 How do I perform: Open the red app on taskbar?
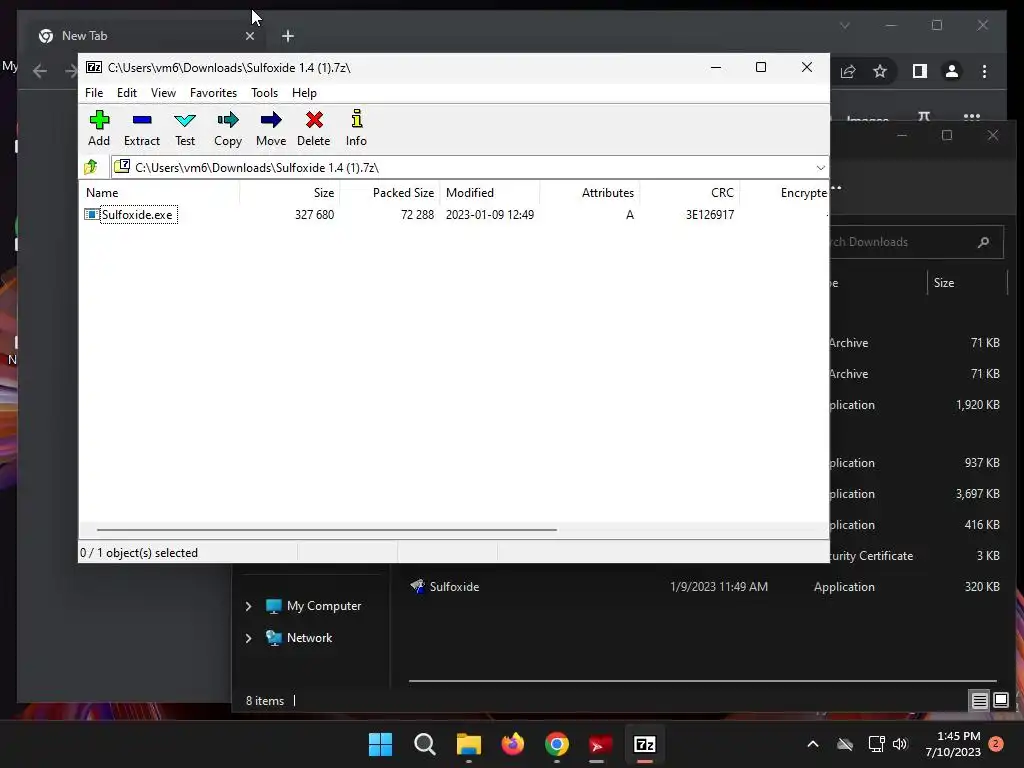600,744
